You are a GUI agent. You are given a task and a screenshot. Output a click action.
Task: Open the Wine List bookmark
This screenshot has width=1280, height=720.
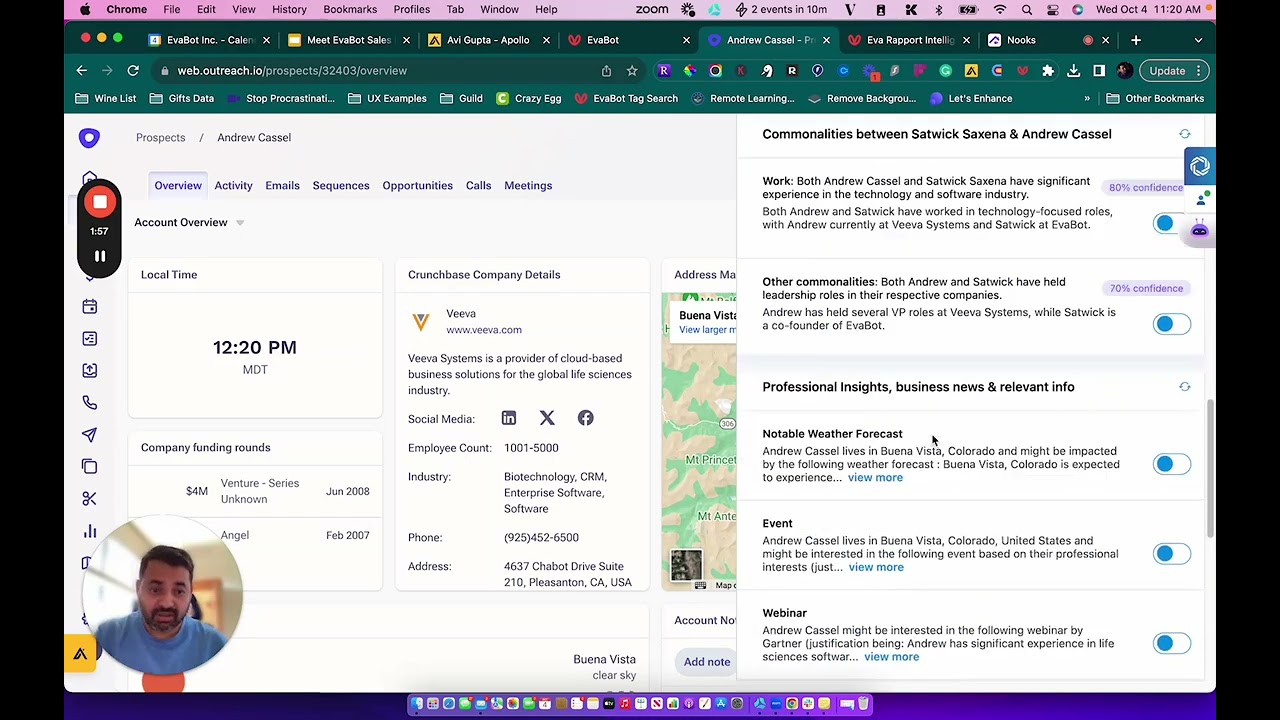(106, 99)
